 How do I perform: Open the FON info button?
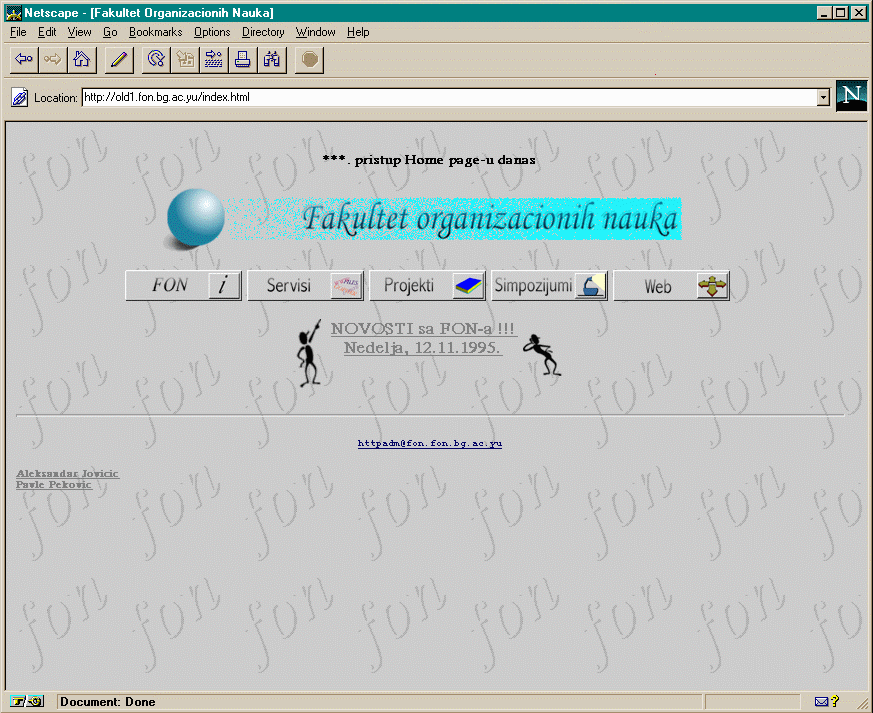(x=183, y=286)
